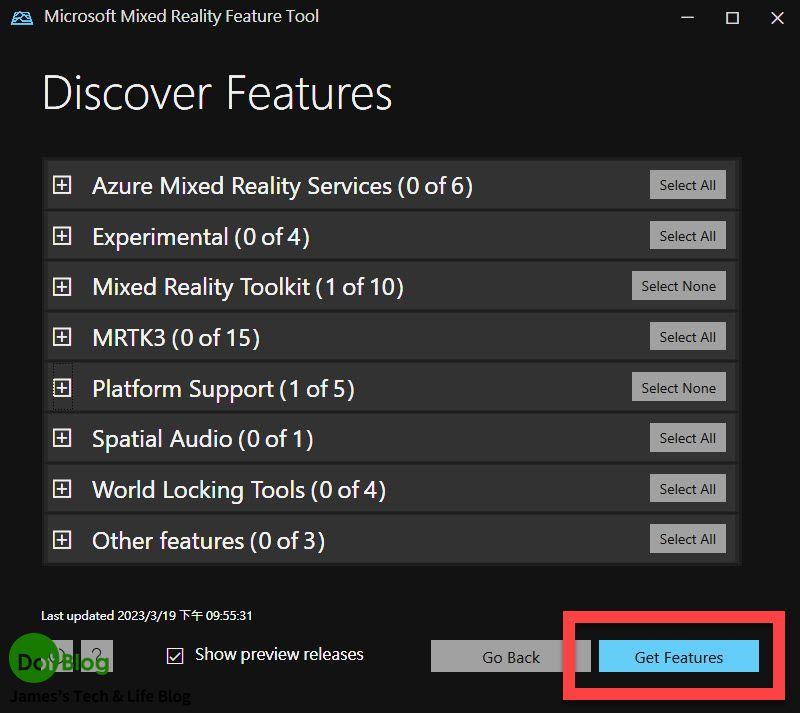The width and height of the screenshot is (800, 713).
Task: Select All for Spatial Audio
Action: [x=687, y=438]
